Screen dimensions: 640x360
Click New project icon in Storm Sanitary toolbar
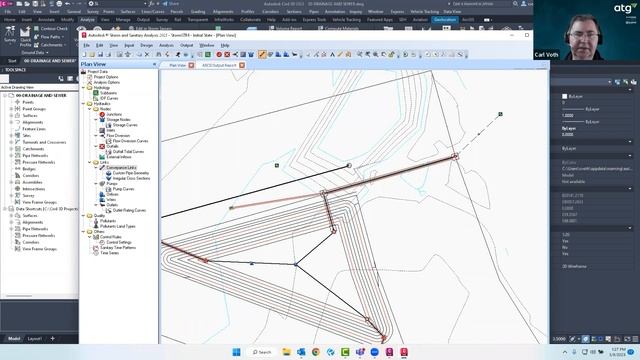[x=84, y=54]
